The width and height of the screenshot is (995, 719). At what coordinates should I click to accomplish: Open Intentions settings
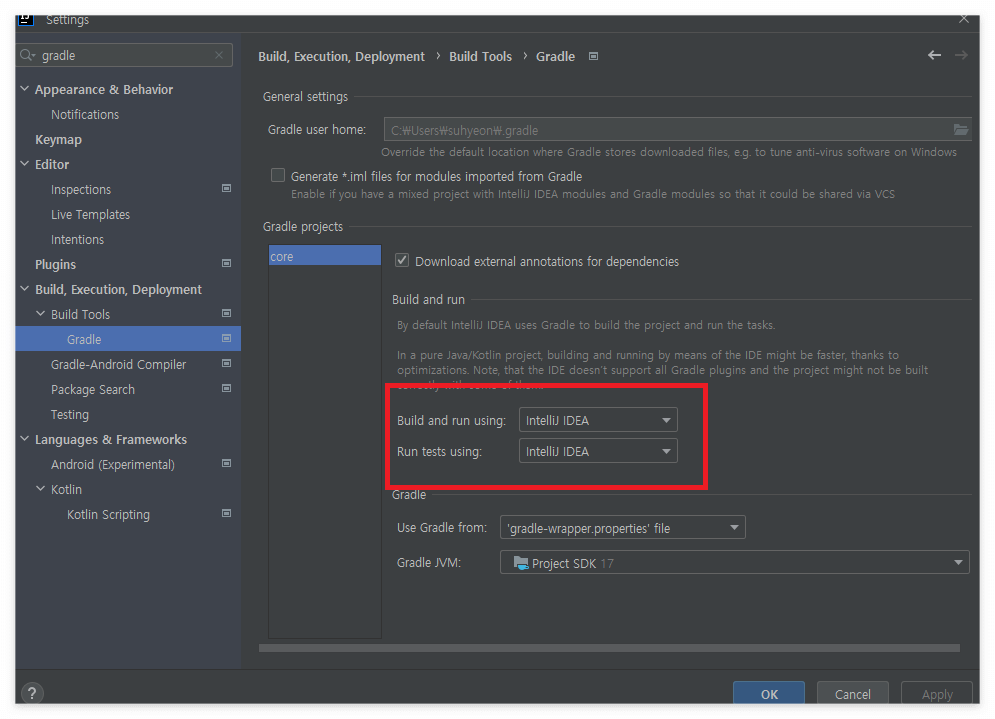click(77, 239)
